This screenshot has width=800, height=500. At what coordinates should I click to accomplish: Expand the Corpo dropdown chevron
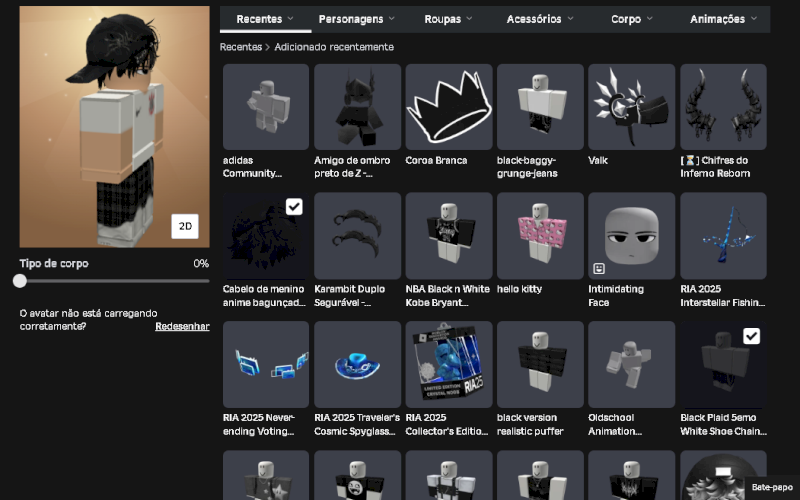[x=650, y=19]
